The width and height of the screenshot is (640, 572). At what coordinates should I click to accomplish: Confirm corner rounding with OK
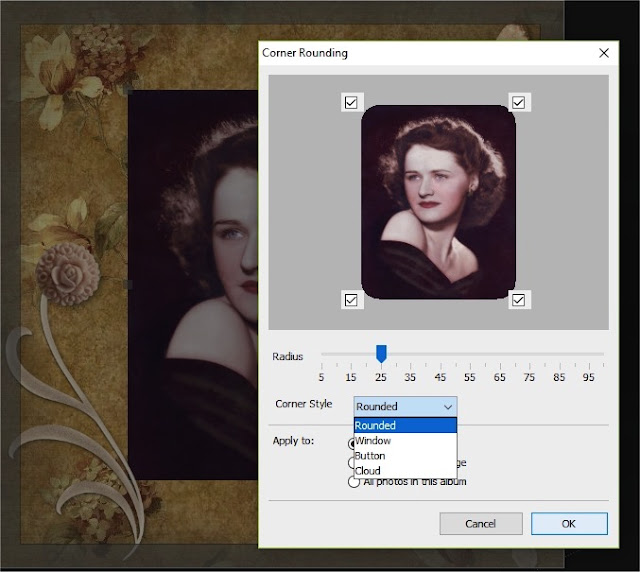(569, 523)
